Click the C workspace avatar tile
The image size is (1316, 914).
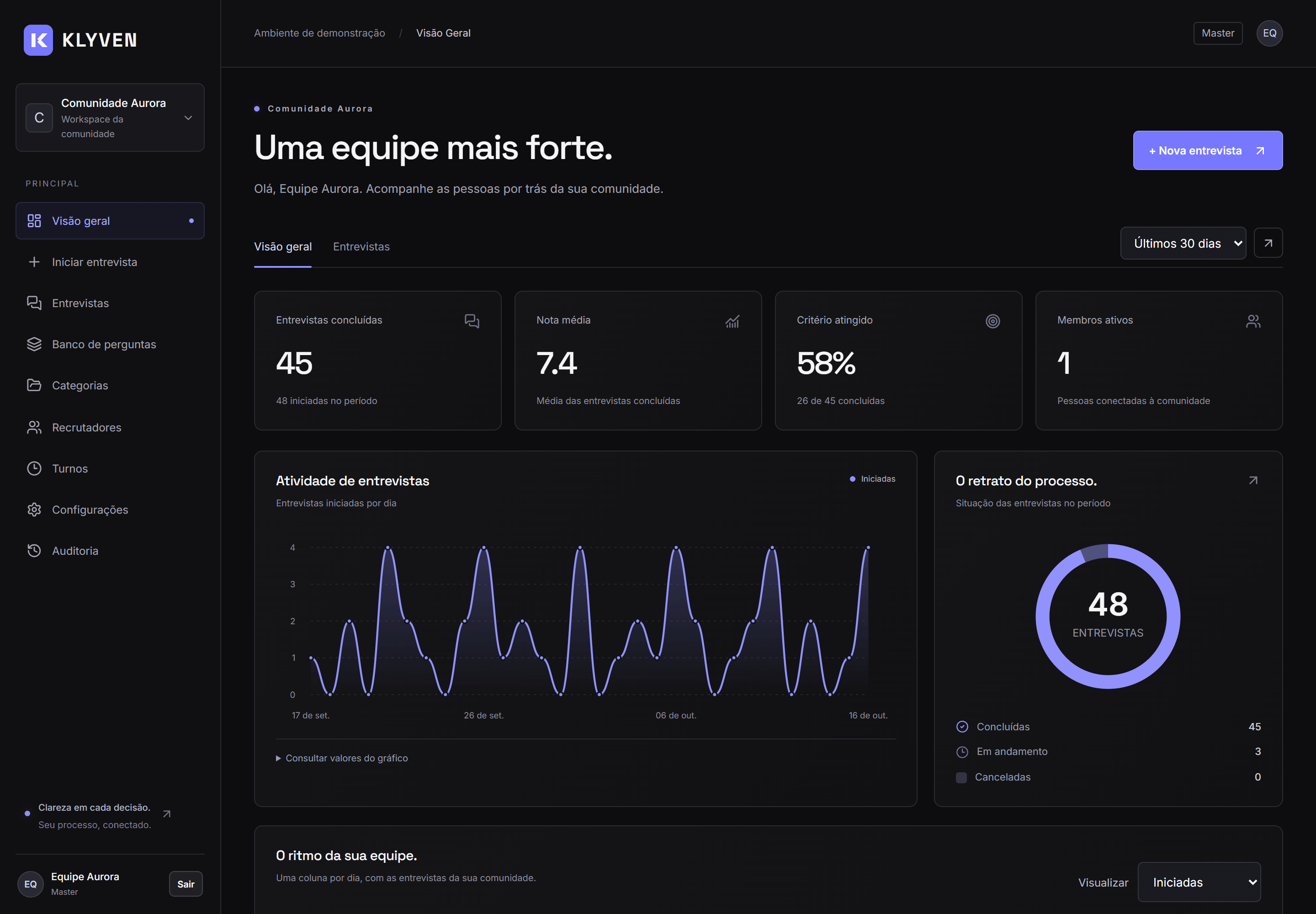pos(39,118)
